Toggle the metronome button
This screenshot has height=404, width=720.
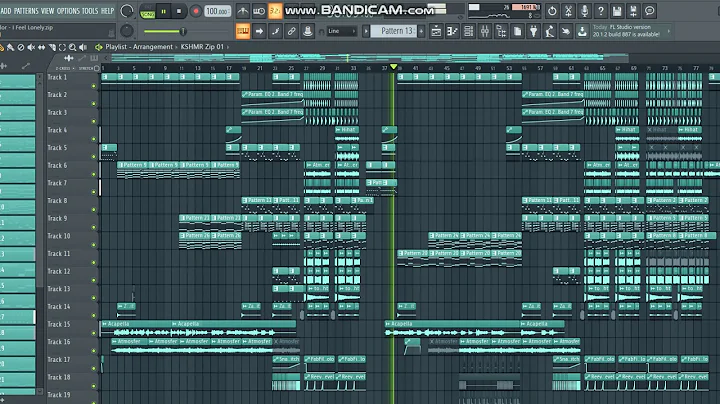(243, 11)
